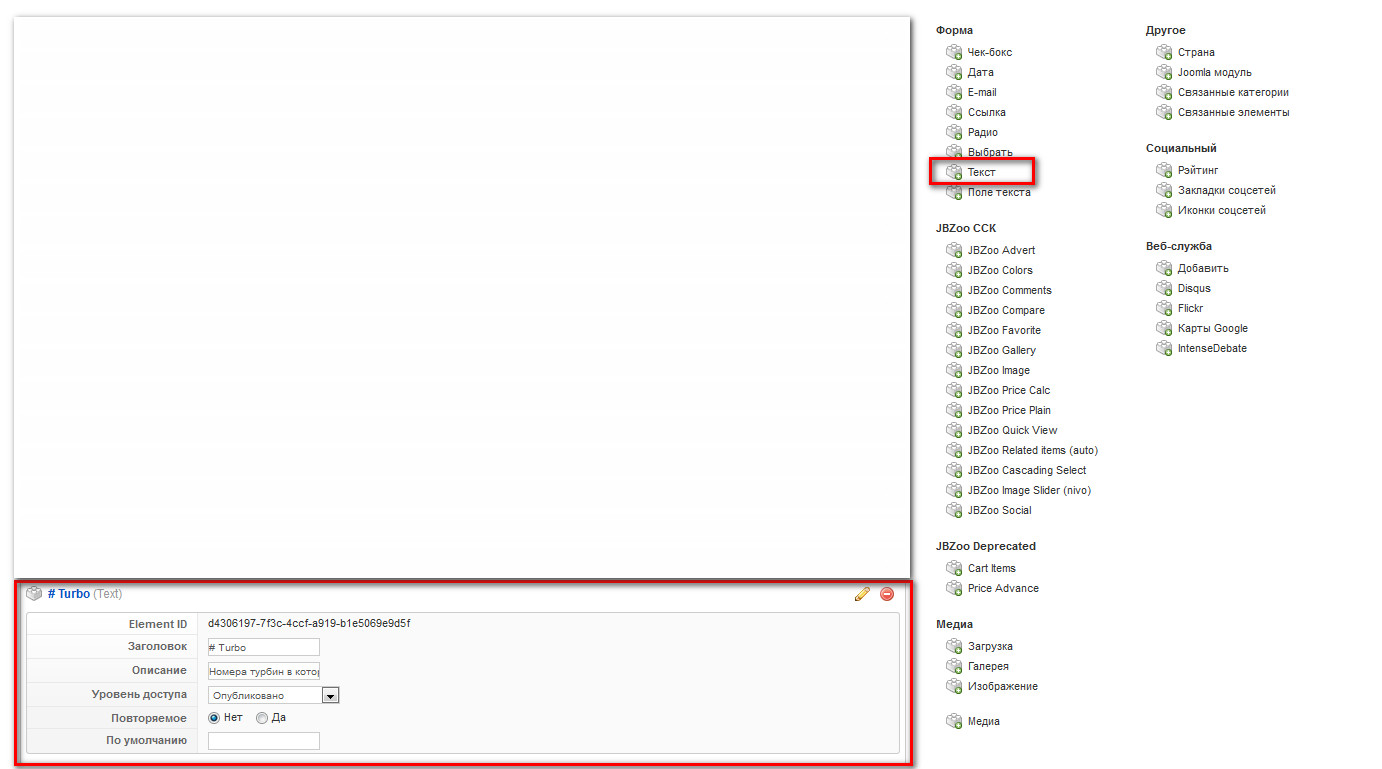
Task: Open the Уровень доступа dropdown
Action: (x=274, y=695)
